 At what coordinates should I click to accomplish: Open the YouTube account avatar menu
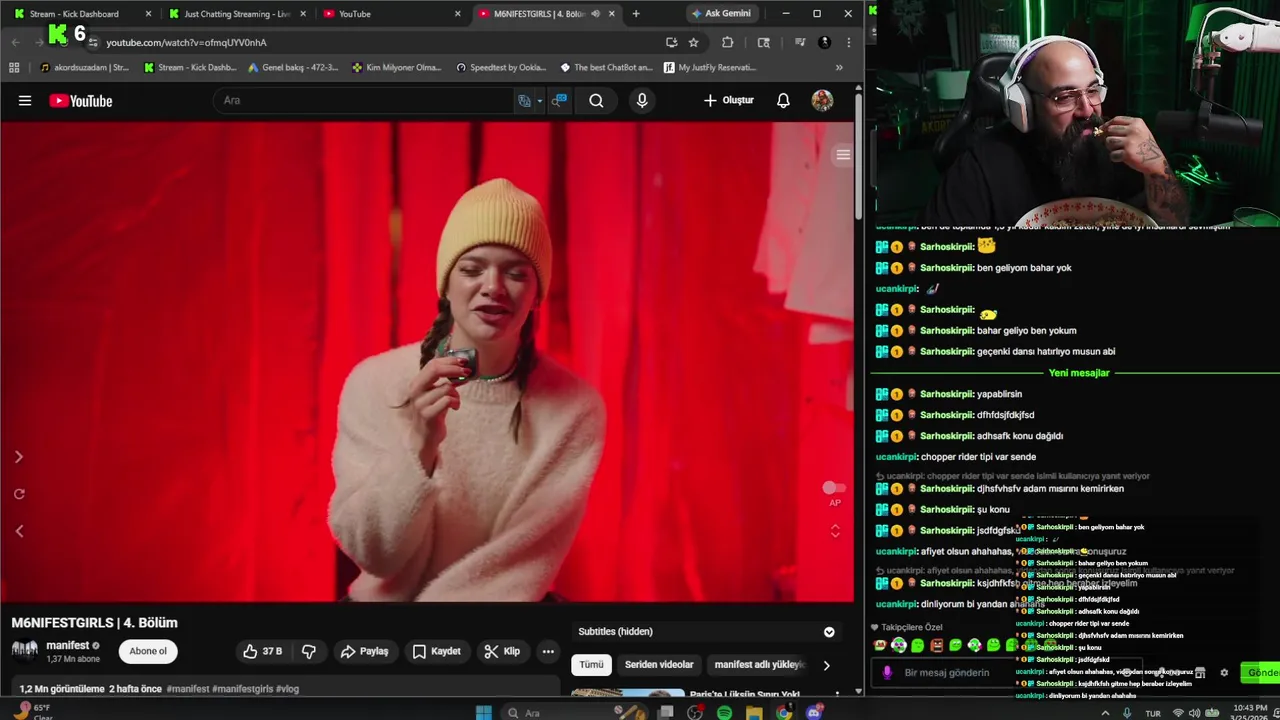point(822,100)
